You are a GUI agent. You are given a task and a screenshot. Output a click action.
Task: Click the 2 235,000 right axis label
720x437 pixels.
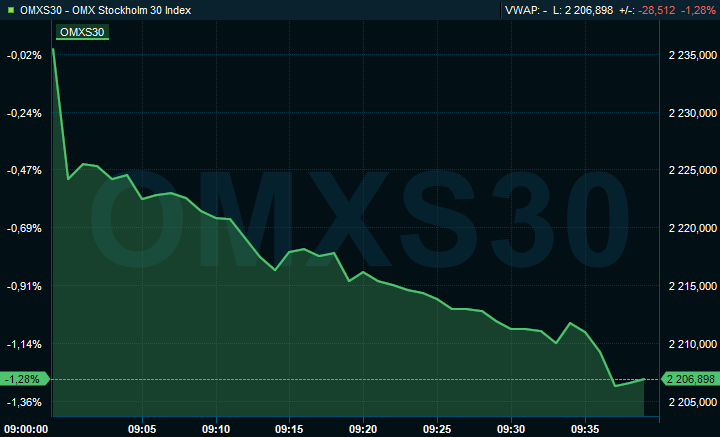tap(692, 55)
